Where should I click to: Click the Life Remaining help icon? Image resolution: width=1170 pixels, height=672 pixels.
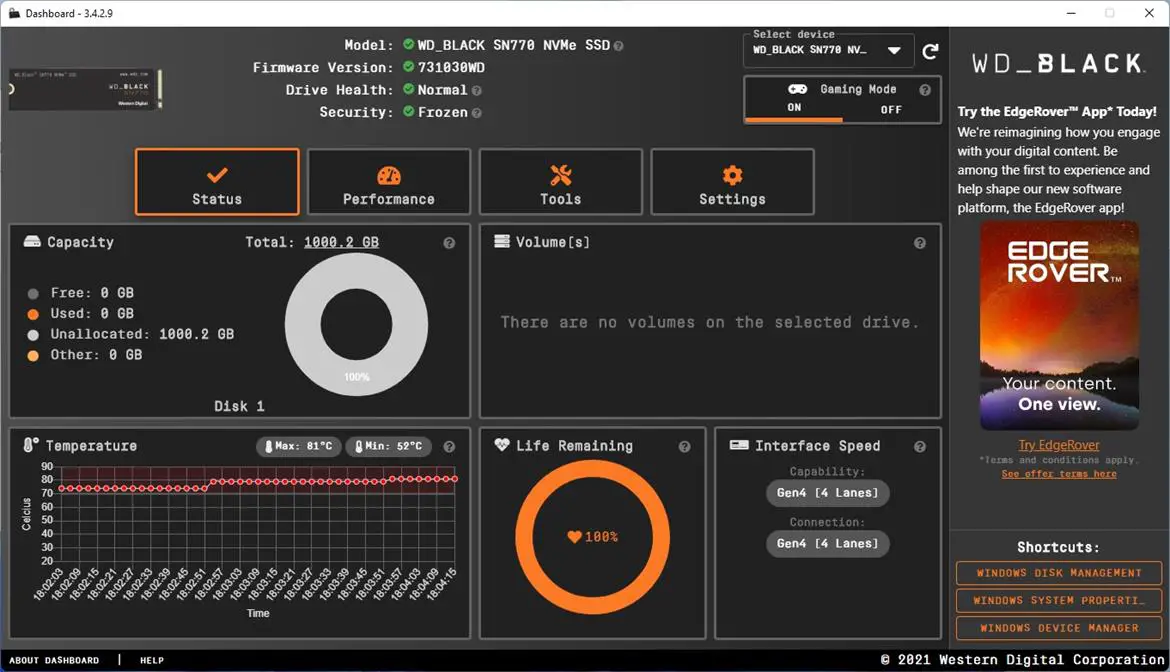pyautogui.click(x=684, y=447)
